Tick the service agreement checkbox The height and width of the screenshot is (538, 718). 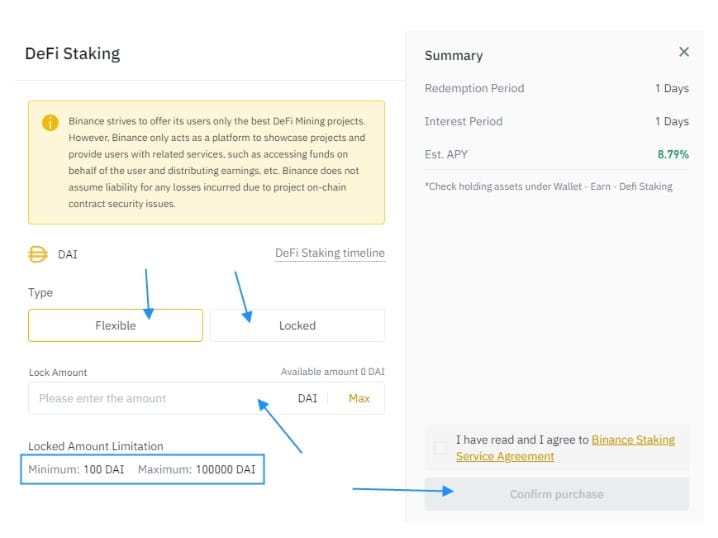440,448
